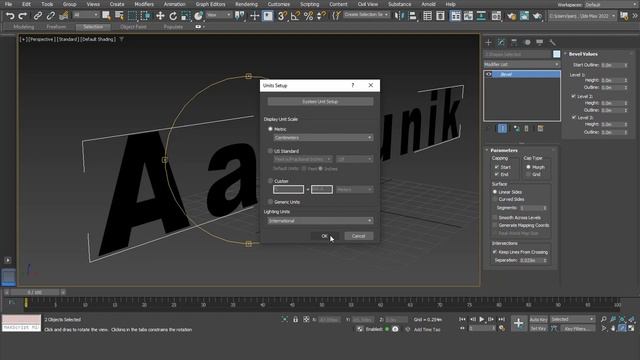Toggle the 3D Snaps icon
The width and height of the screenshot is (640, 360).
pos(282,16)
